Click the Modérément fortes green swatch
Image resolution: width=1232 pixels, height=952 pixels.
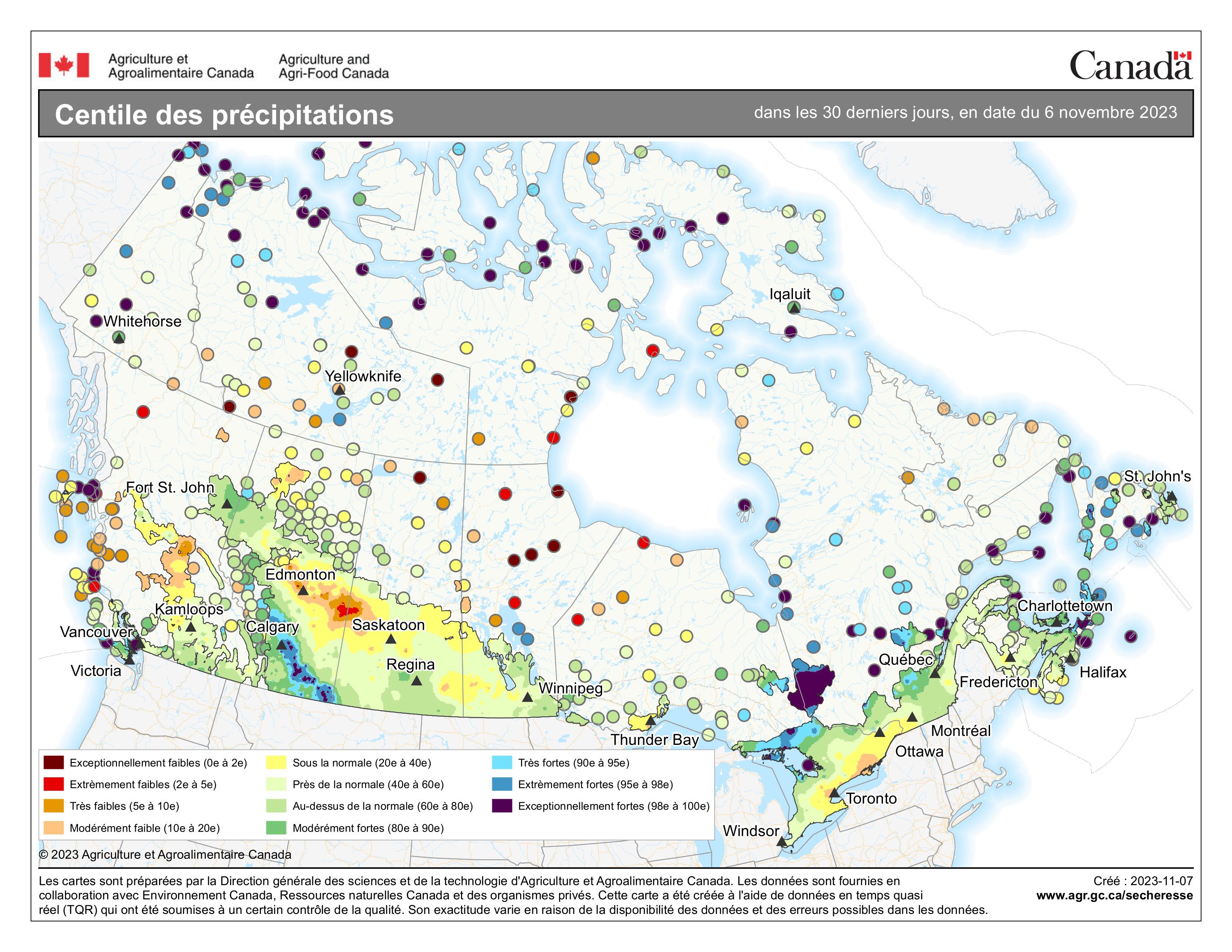click(276, 827)
